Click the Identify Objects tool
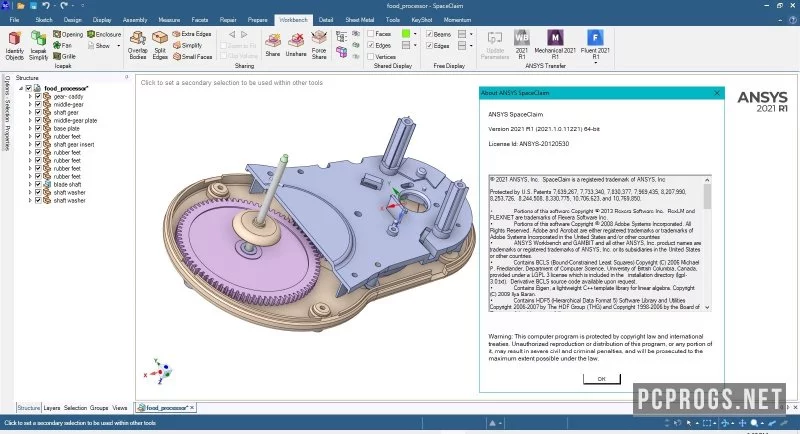This screenshot has height=434, width=800. 14,45
